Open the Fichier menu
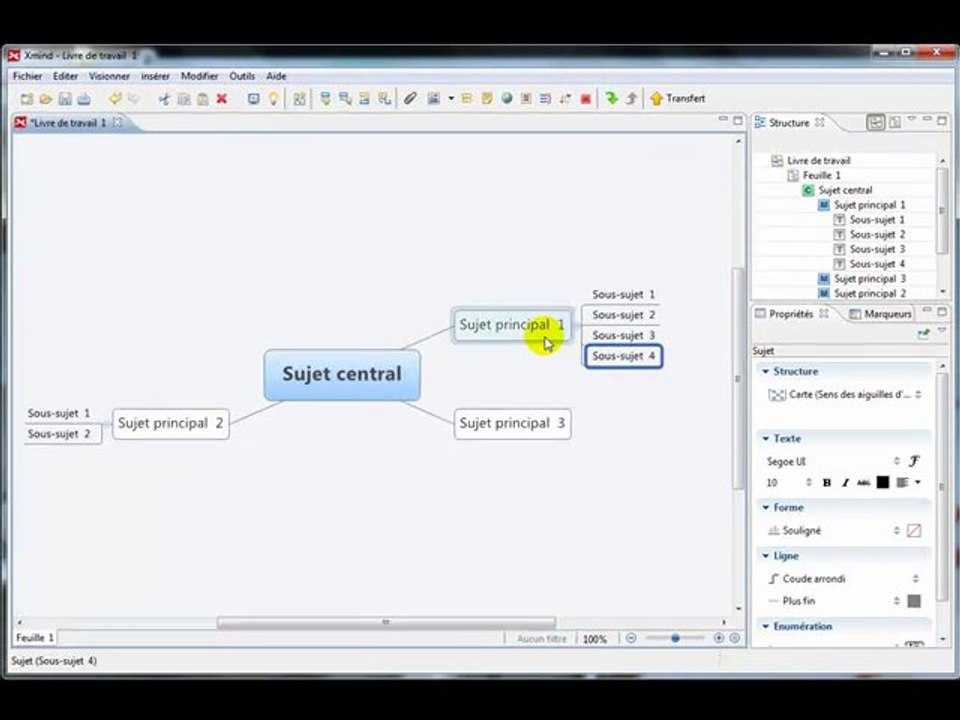Viewport: 960px width, 720px height. 28,76
